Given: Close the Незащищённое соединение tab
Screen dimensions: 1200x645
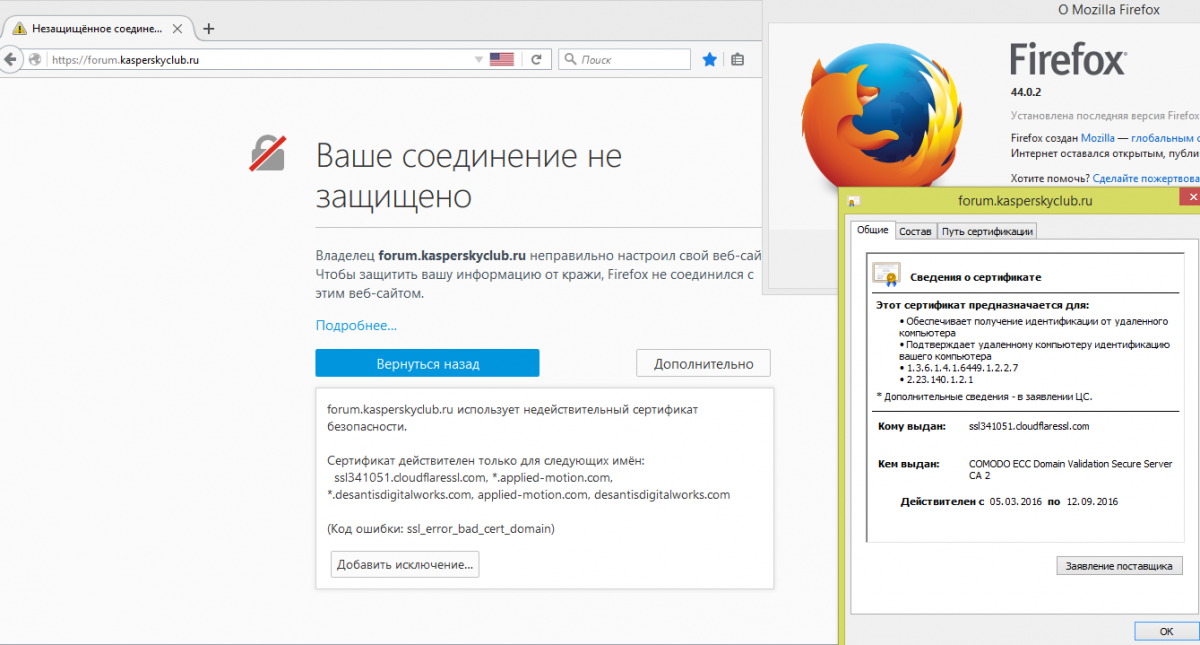Looking at the screenshot, I should click(178, 29).
